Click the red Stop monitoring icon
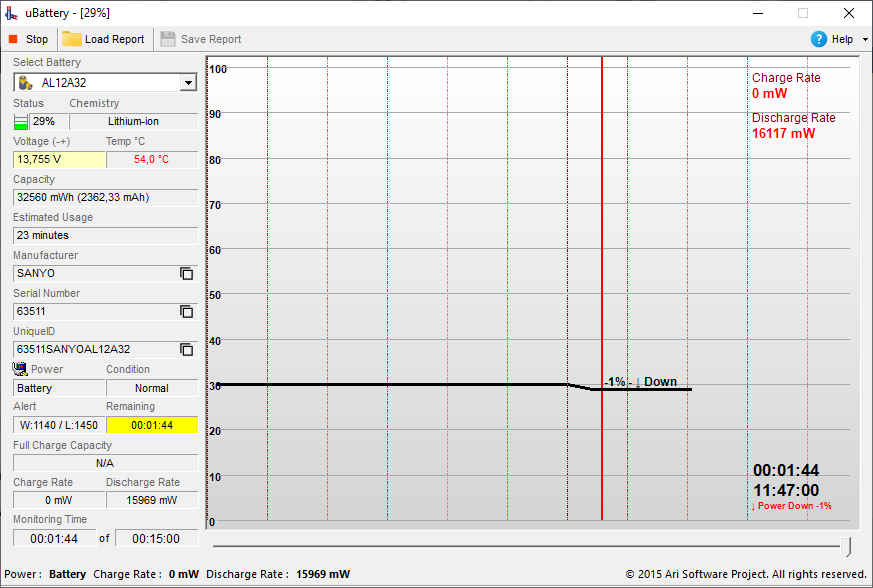Viewport: 873px width, 588px height. 13,39
